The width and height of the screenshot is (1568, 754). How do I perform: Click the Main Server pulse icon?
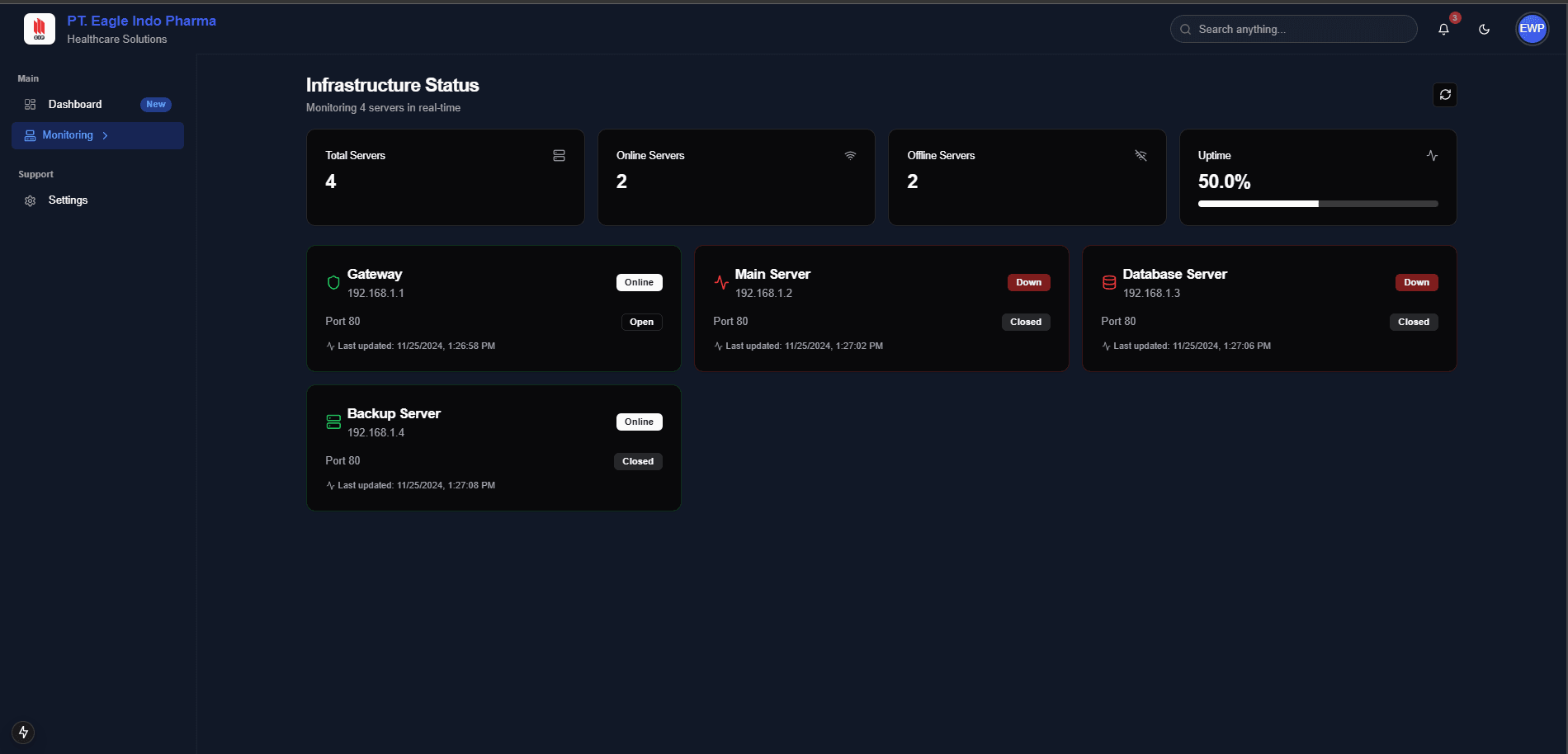pyautogui.click(x=721, y=283)
